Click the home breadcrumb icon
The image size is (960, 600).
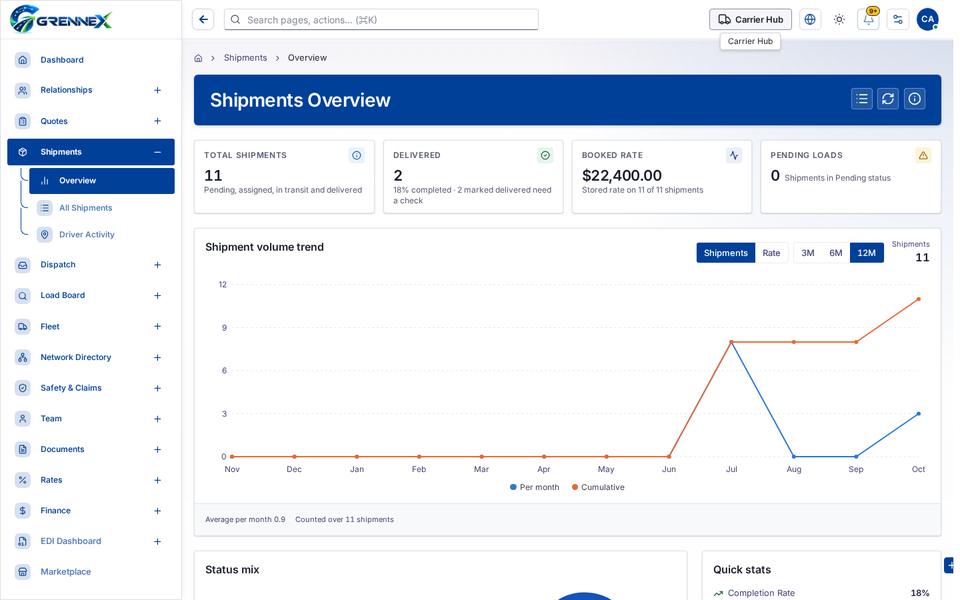coord(198,58)
